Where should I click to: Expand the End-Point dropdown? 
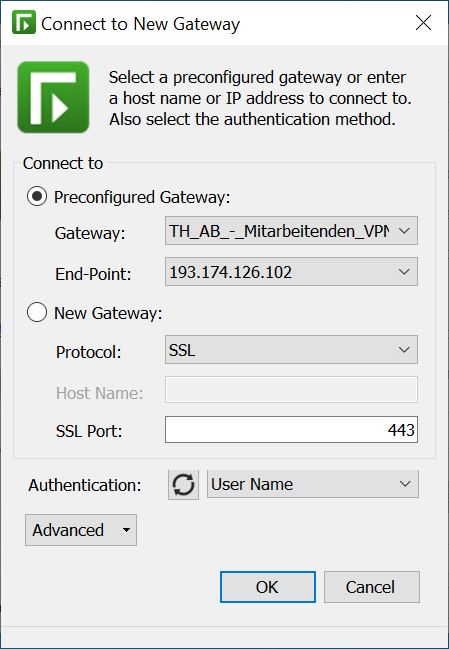[291, 272]
